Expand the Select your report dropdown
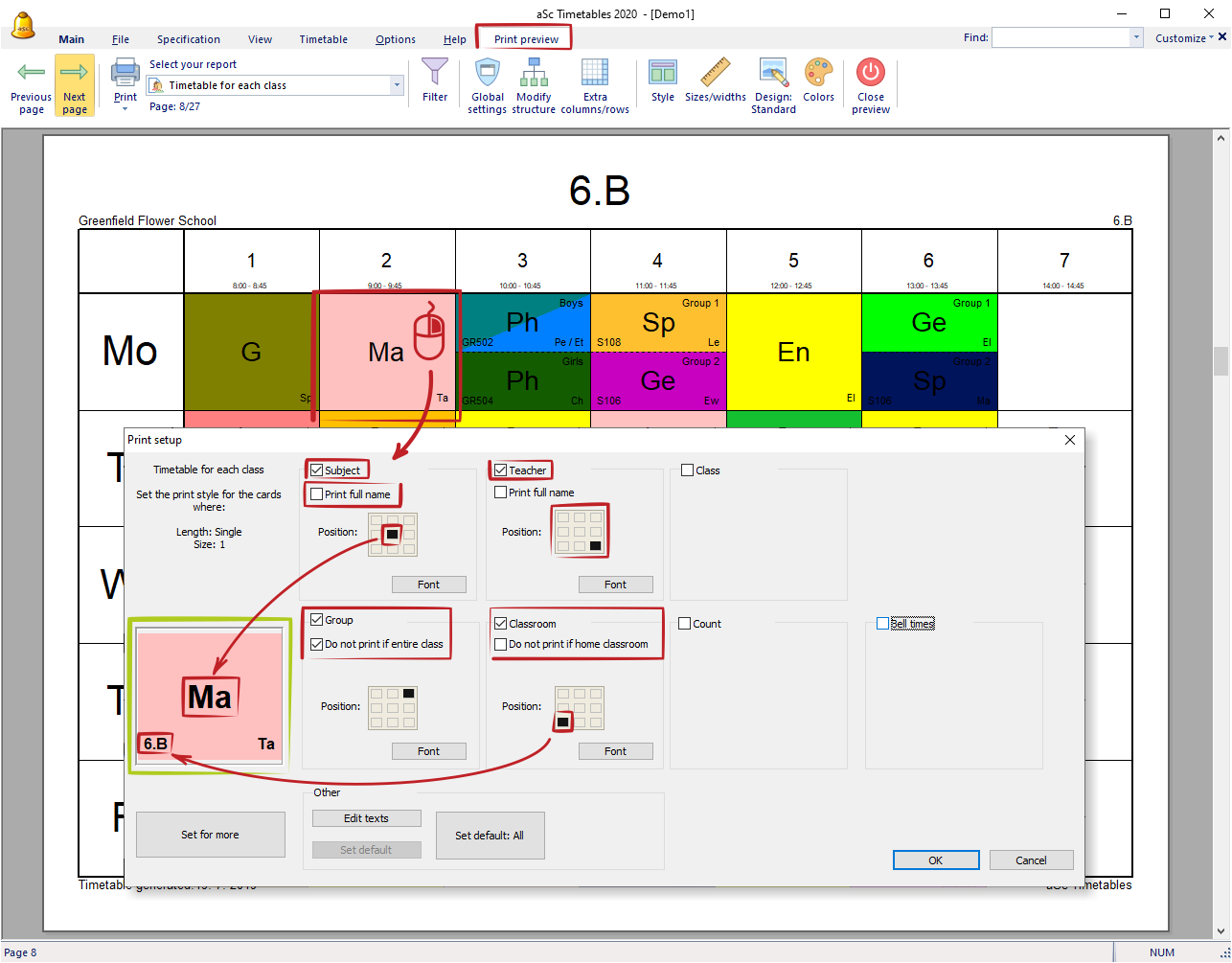The width and height of the screenshot is (1232, 963). 397,85
